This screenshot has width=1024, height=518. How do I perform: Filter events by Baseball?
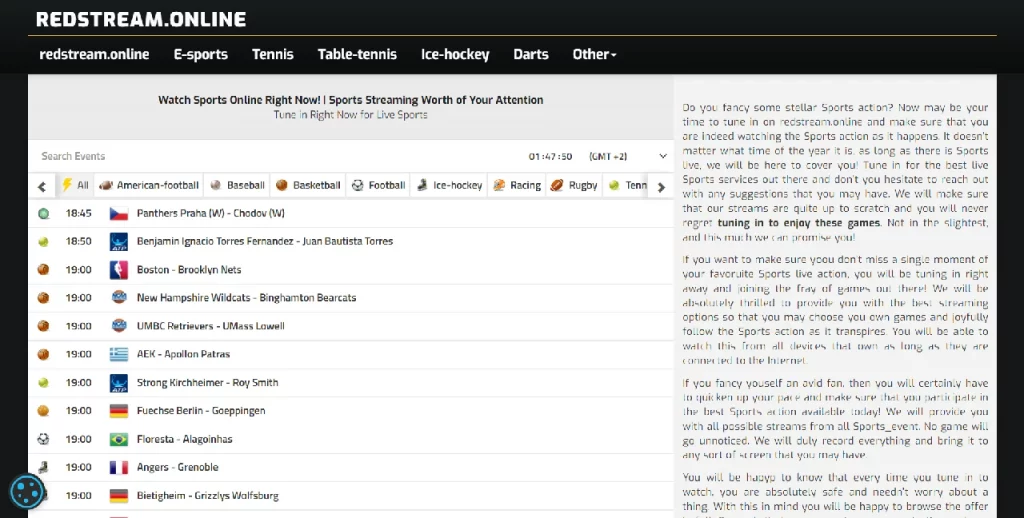238,186
